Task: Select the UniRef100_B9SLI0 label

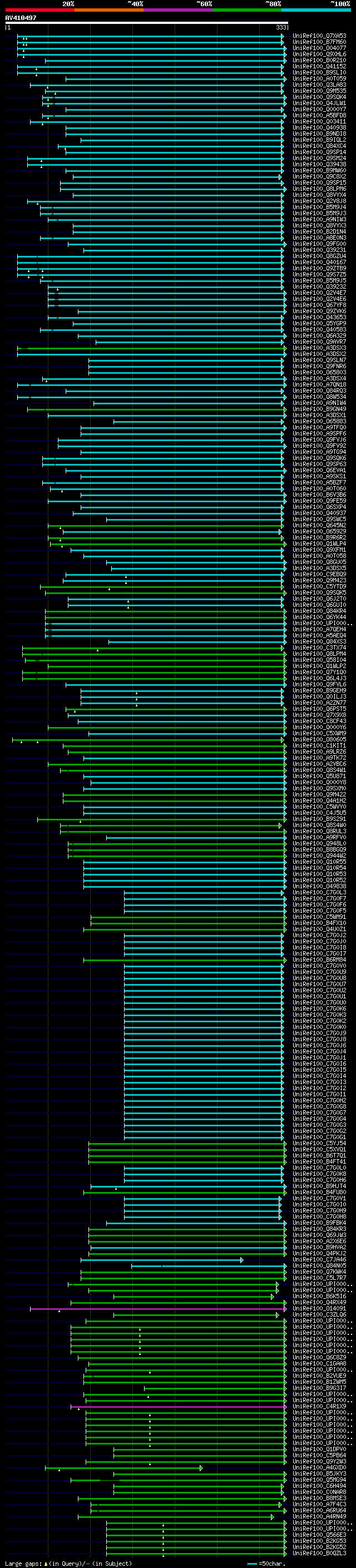Action: pyautogui.click(x=319, y=72)
